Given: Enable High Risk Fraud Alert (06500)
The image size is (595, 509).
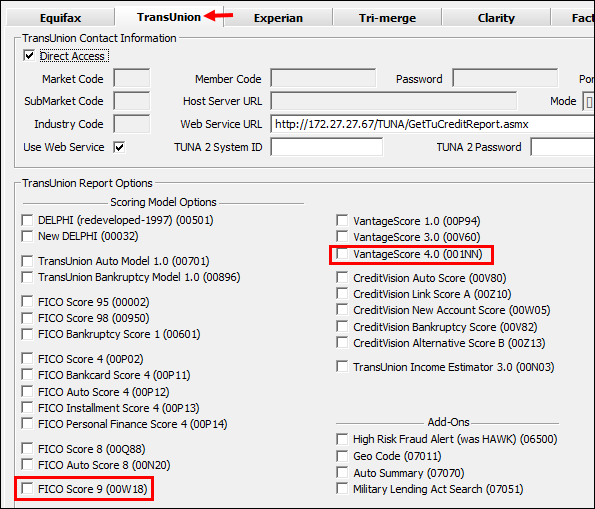Looking at the screenshot, I should pos(342,439).
